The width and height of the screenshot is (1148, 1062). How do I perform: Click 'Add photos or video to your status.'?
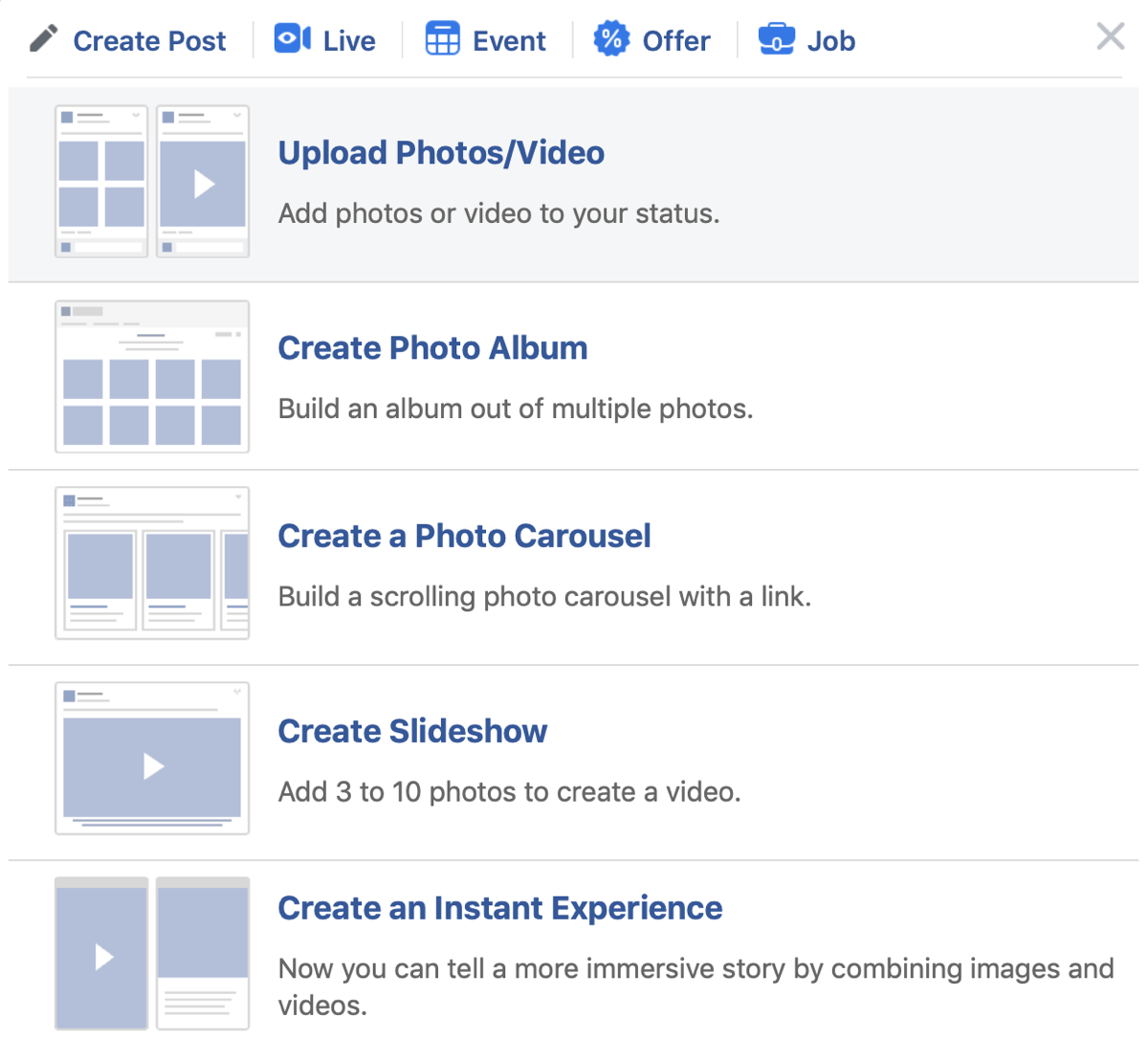click(x=498, y=213)
